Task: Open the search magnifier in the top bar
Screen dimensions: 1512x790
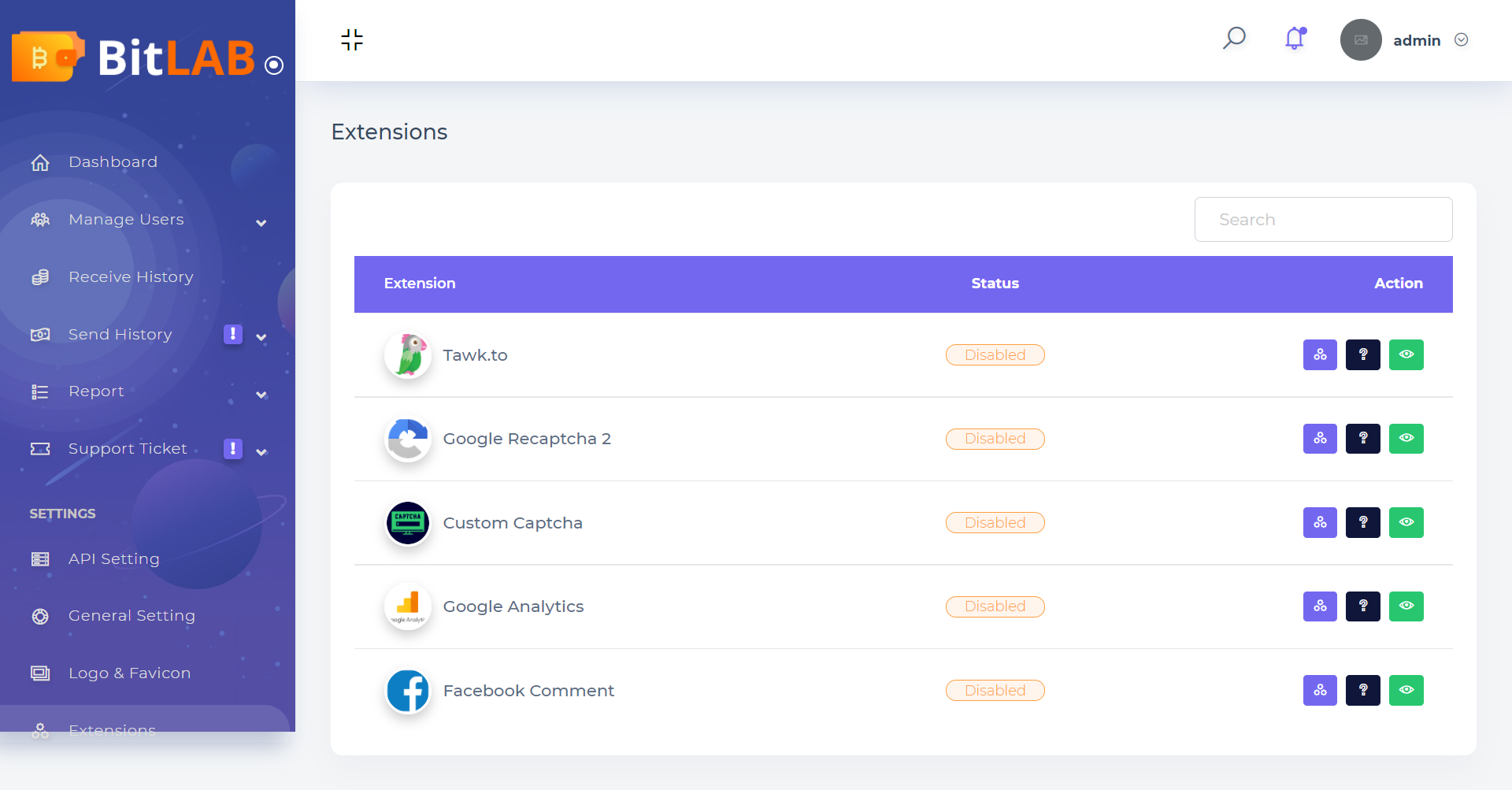Action: (1234, 38)
